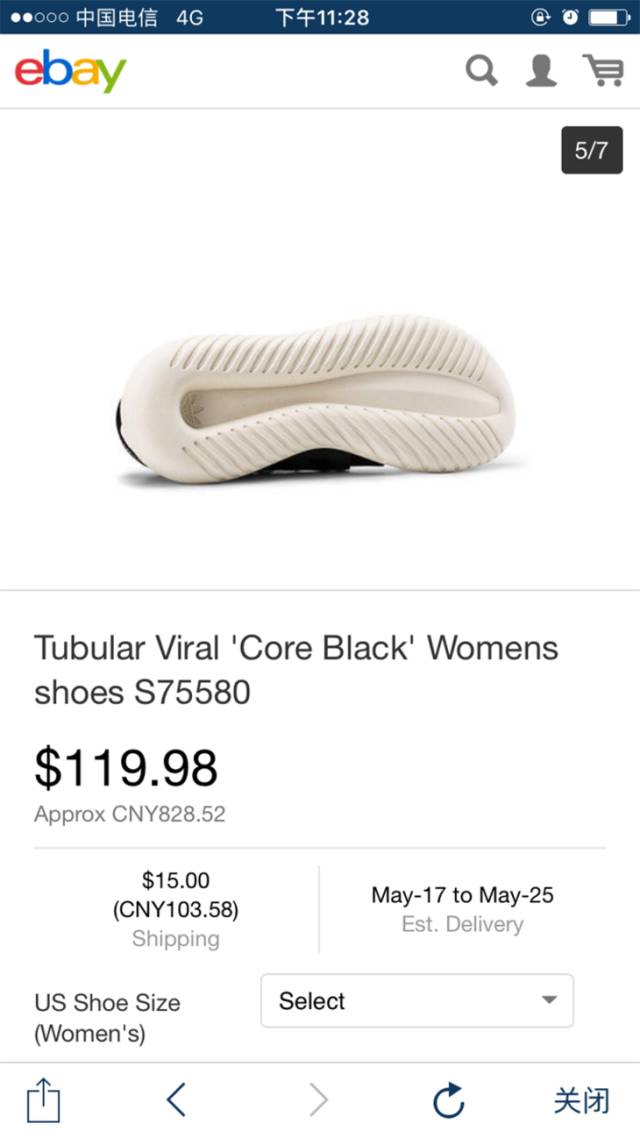Tap 关闭 to close the browser view

[581, 1100]
